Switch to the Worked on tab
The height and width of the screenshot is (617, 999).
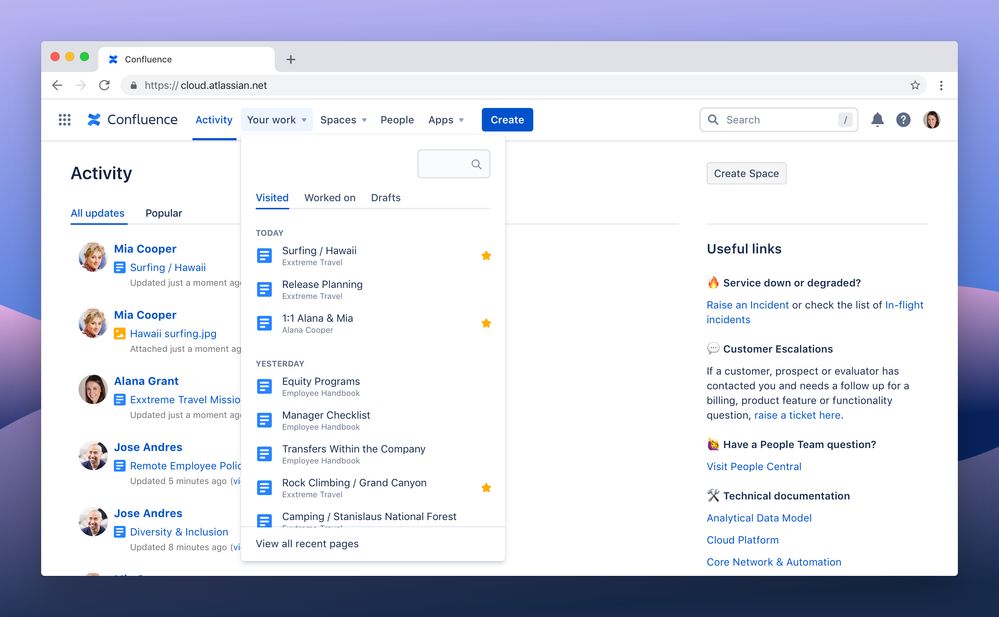tap(330, 198)
